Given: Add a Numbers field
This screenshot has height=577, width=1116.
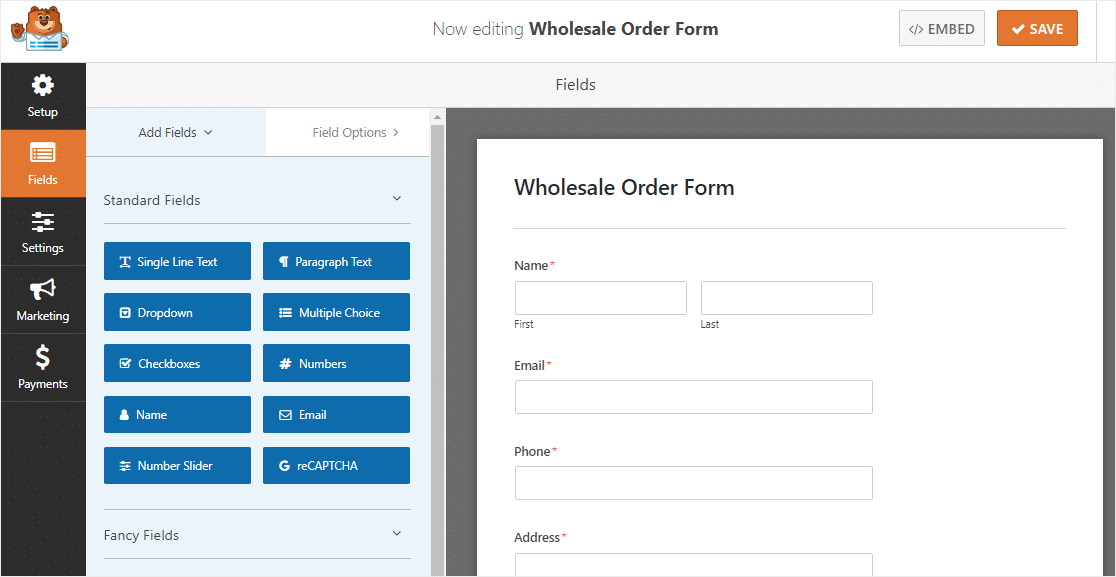Looking at the screenshot, I should click(336, 364).
